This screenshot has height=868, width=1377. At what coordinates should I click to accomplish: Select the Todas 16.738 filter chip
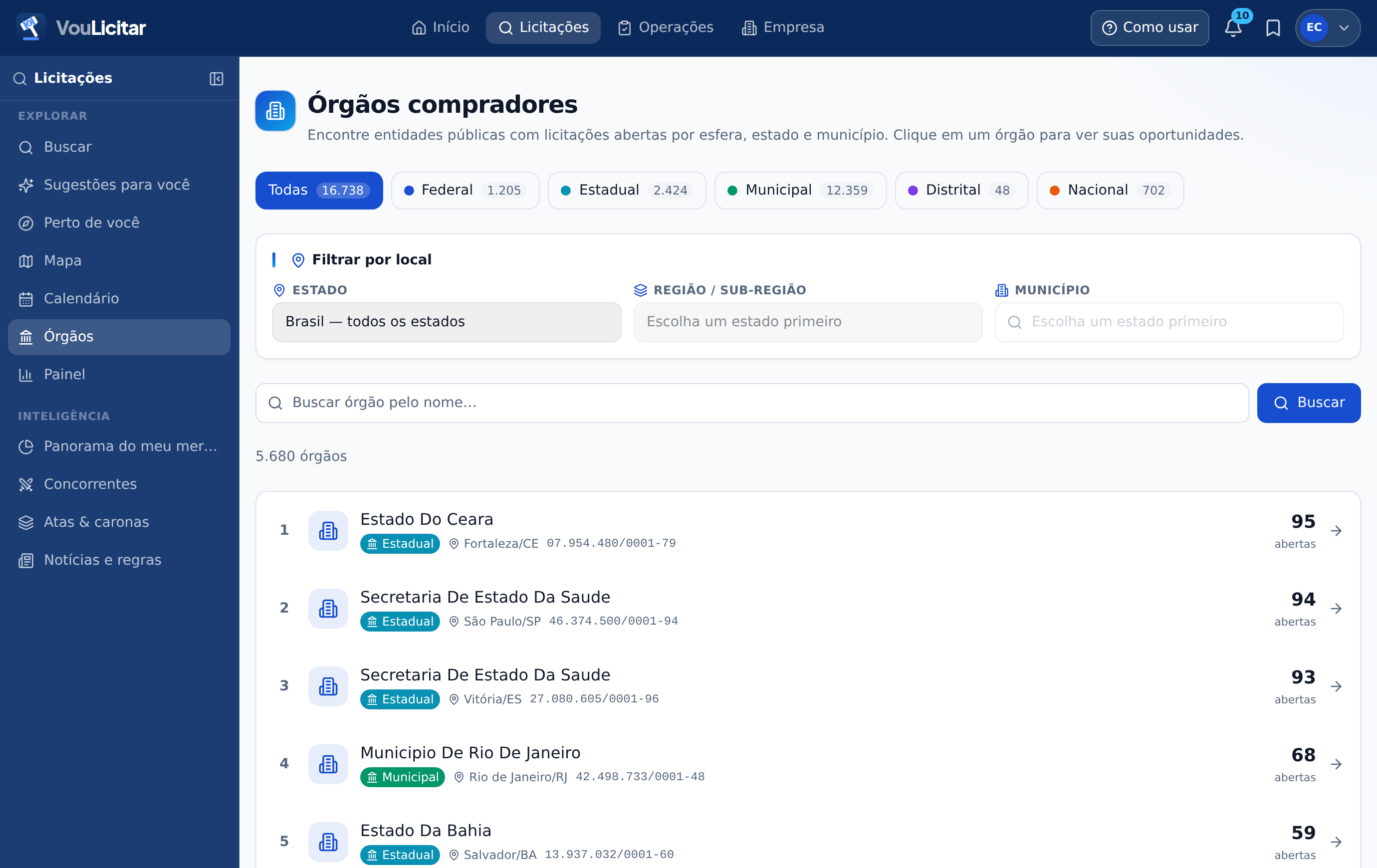click(x=319, y=191)
